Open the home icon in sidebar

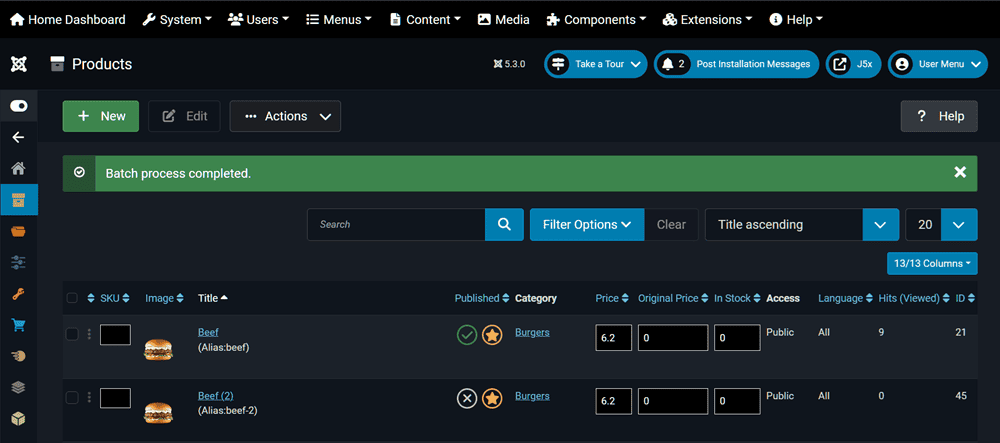18,169
